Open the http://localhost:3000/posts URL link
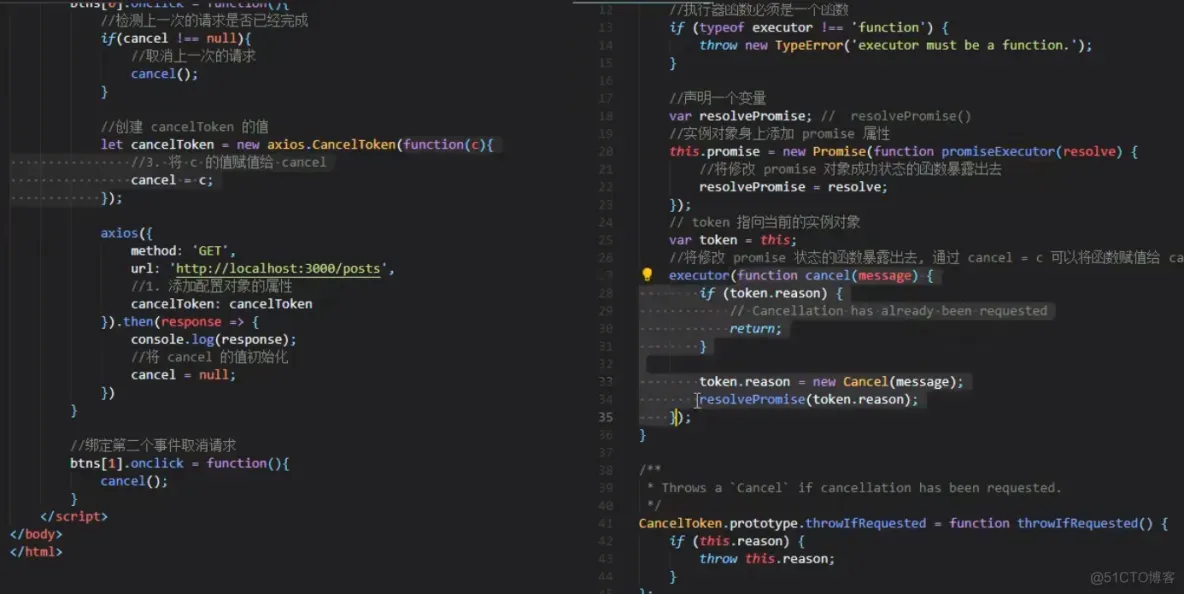Image resolution: width=1184 pixels, height=594 pixels. [278, 269]
